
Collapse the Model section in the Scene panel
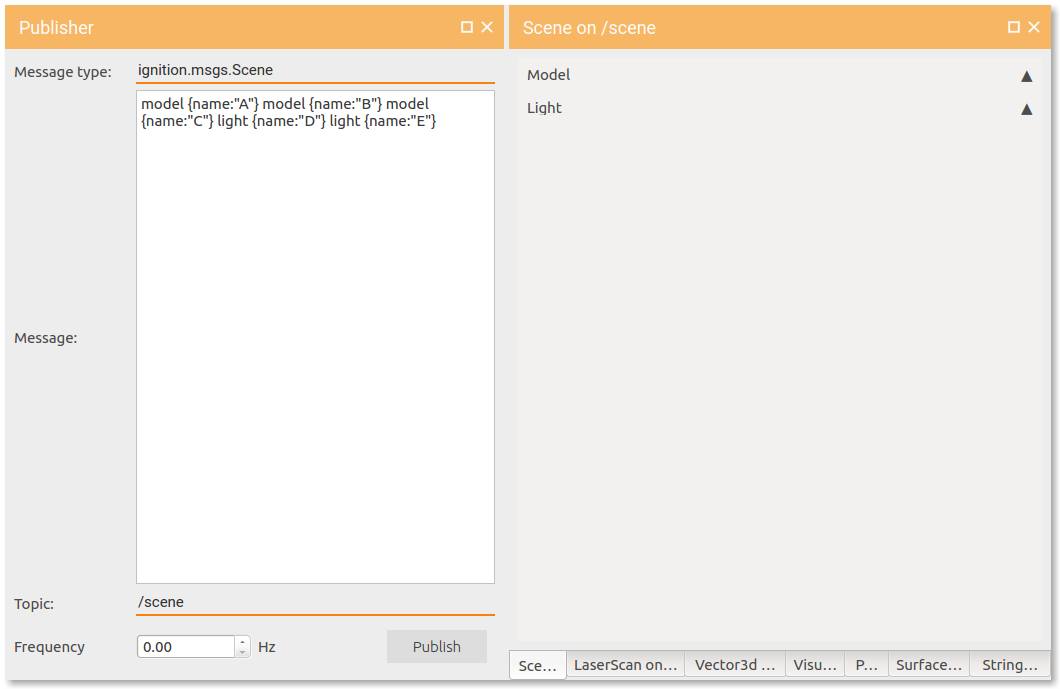[1026, 74]
